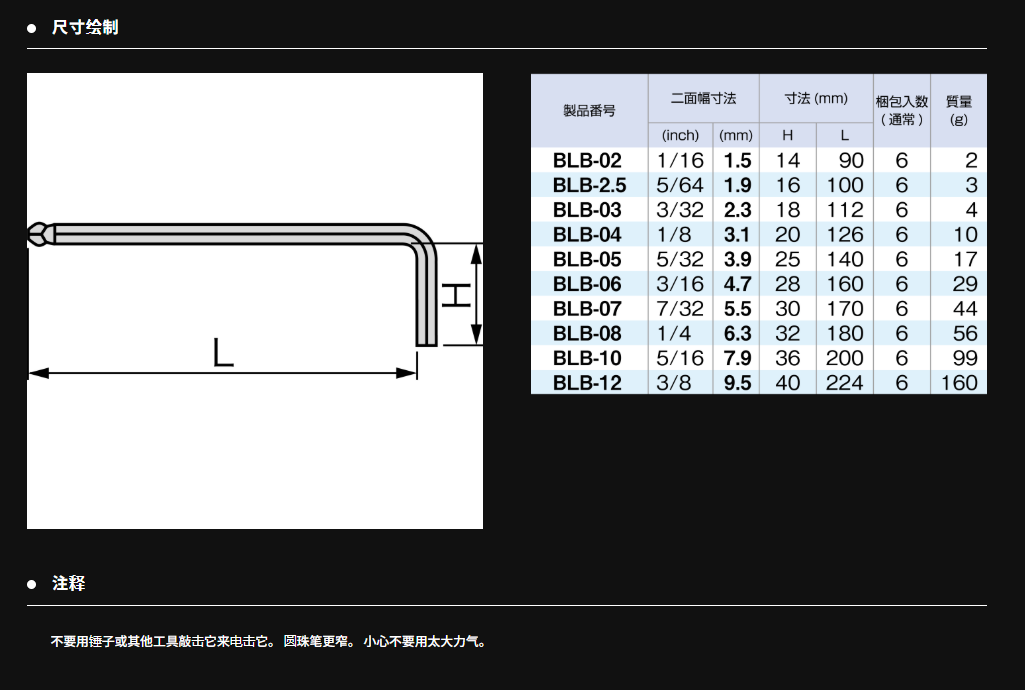Click the bullet dot beside 注释
Image resolution: width=1025 pixels, height=690 pixels.
(x=32, y=584)
